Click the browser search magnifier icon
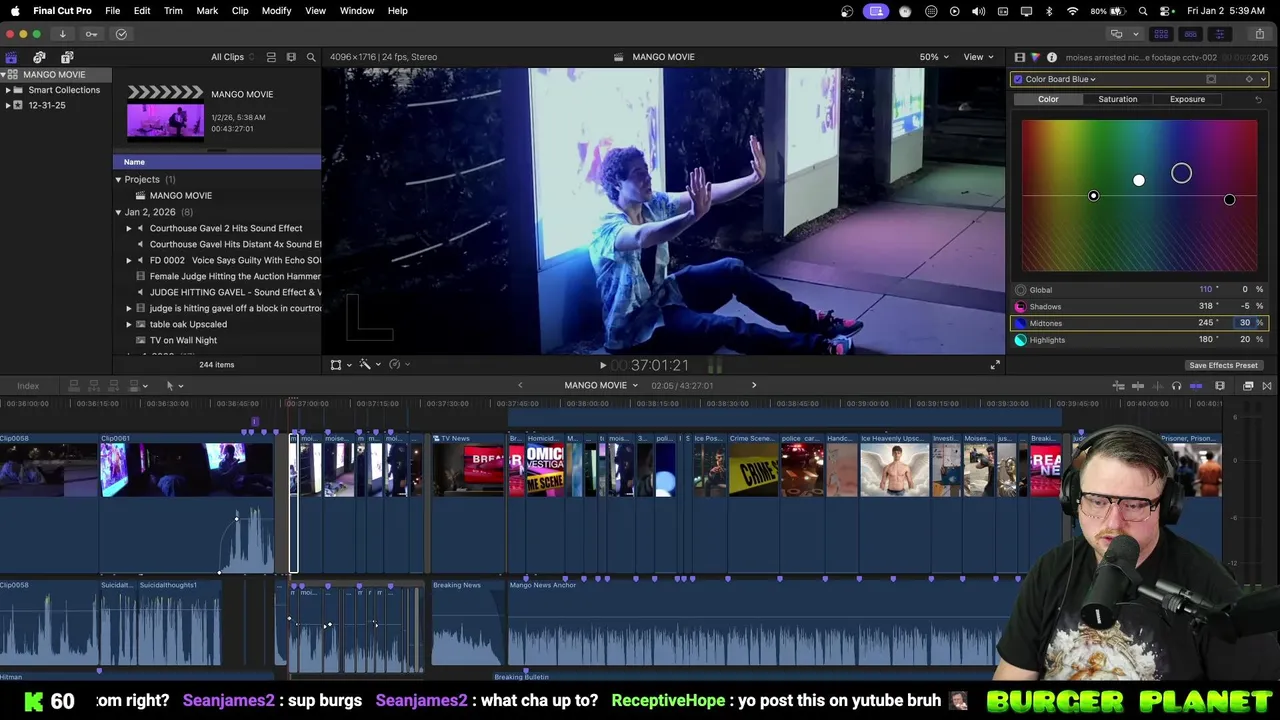This screenshot has height=720, width=1280. pyautogui.click(x=311, y=57)
